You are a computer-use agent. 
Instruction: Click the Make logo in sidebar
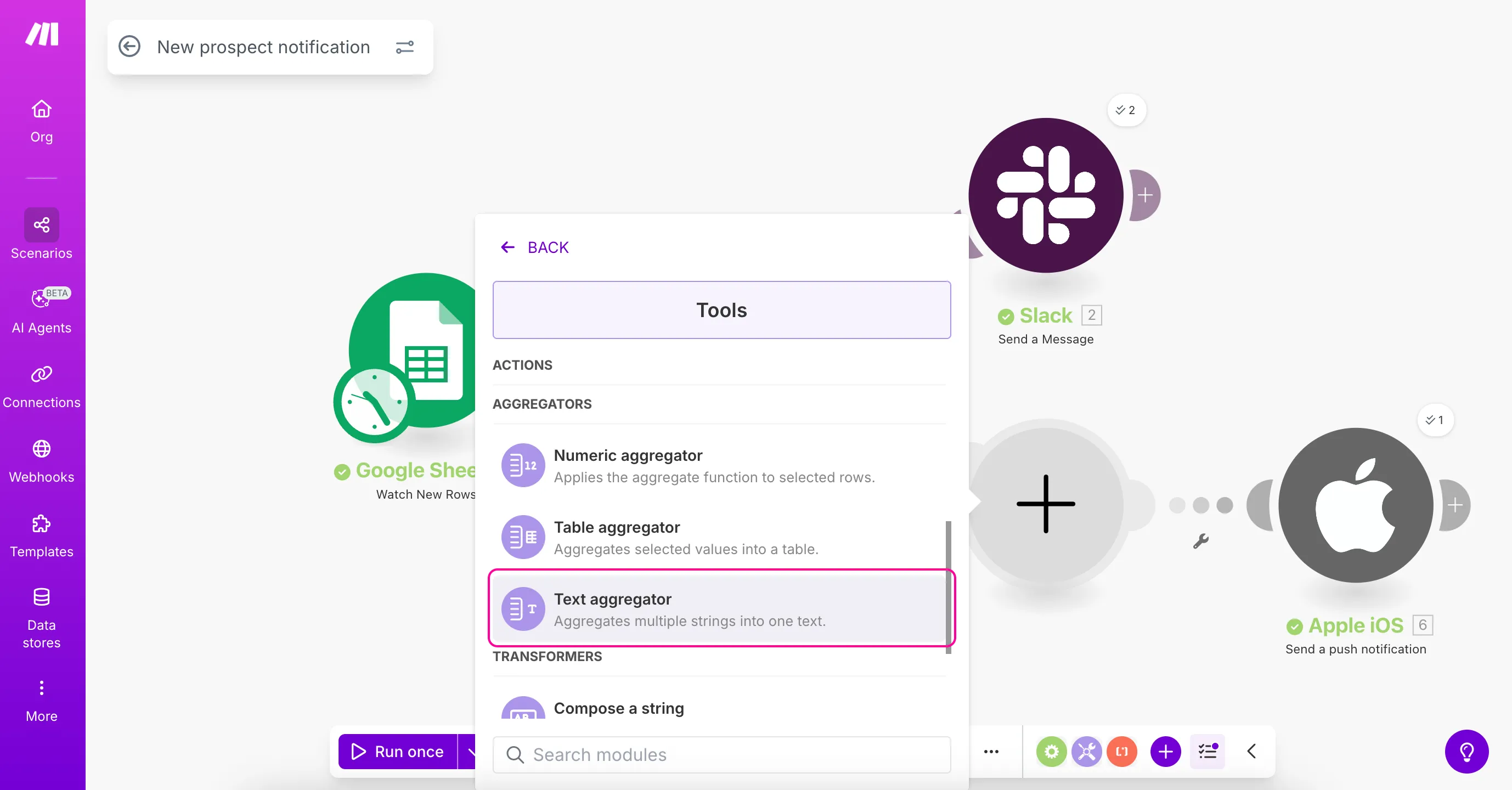click(42, 34)
